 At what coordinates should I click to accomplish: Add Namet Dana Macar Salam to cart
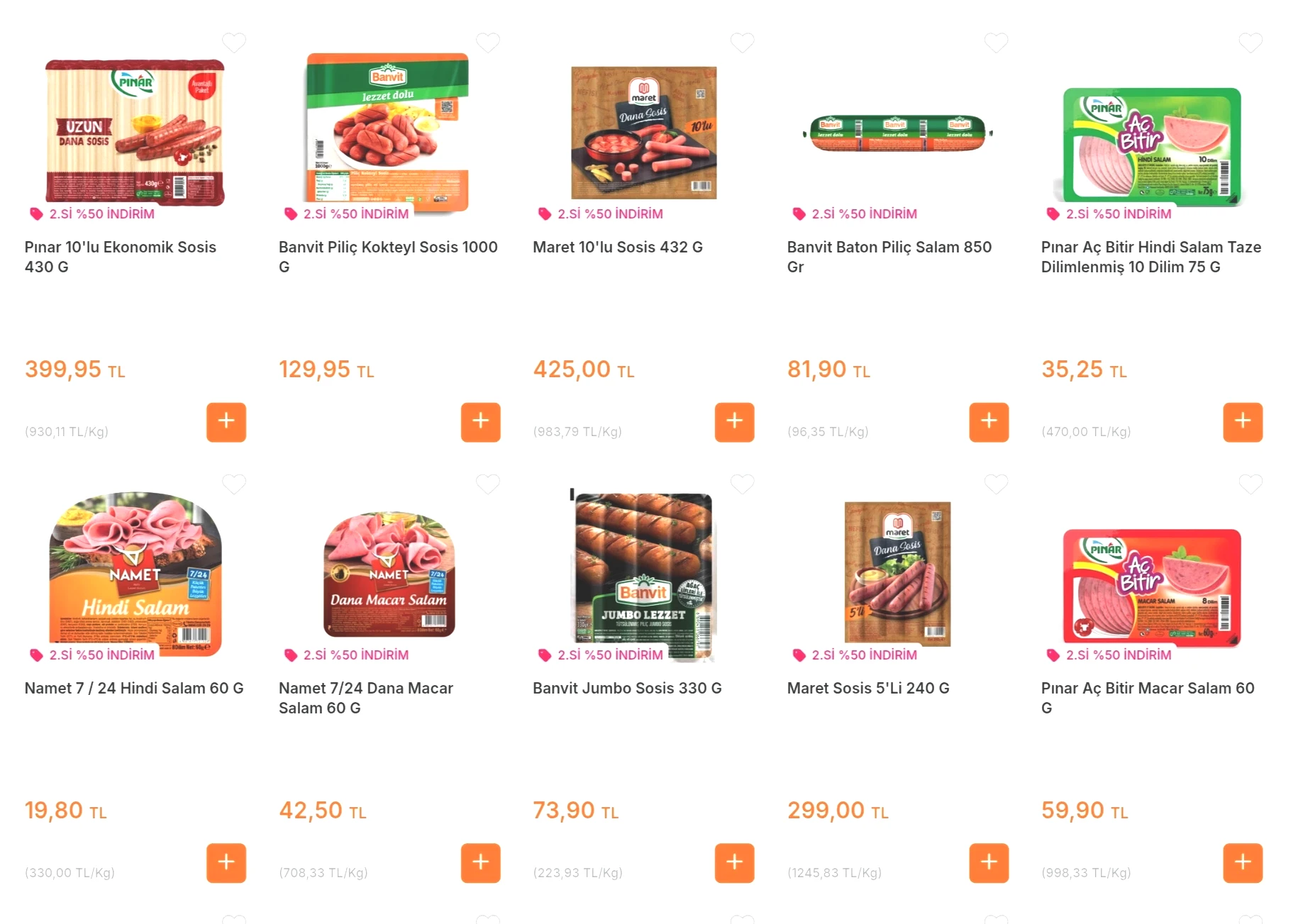pos(480,863)
